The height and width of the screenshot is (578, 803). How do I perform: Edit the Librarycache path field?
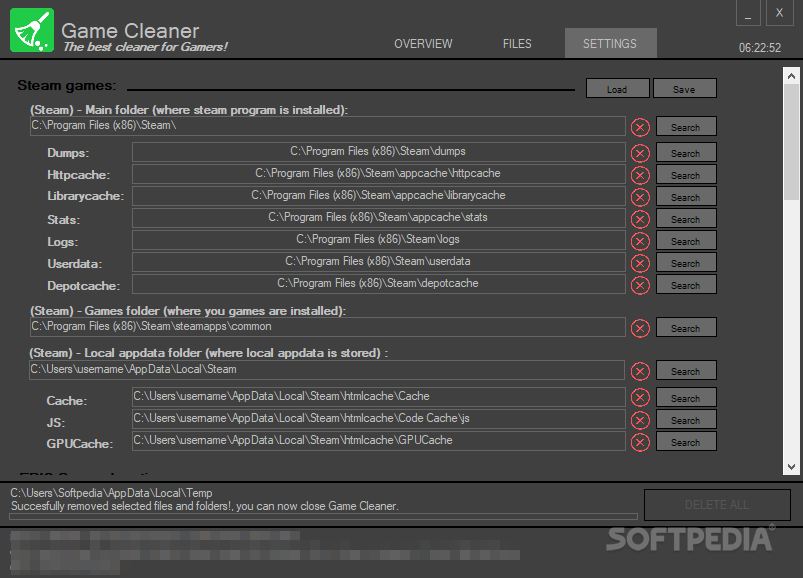point(378,196)
